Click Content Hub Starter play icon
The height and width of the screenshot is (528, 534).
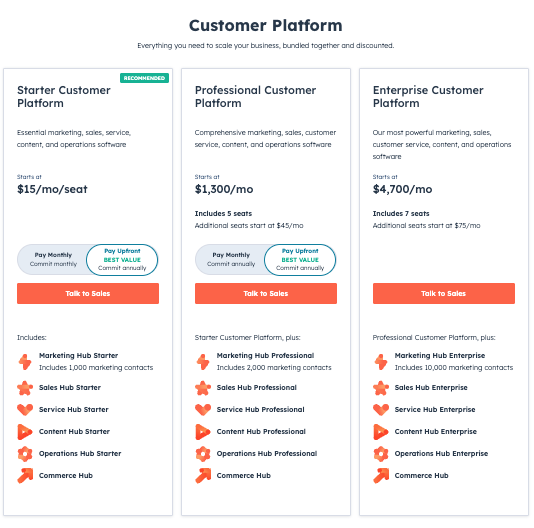coord(25,432)
